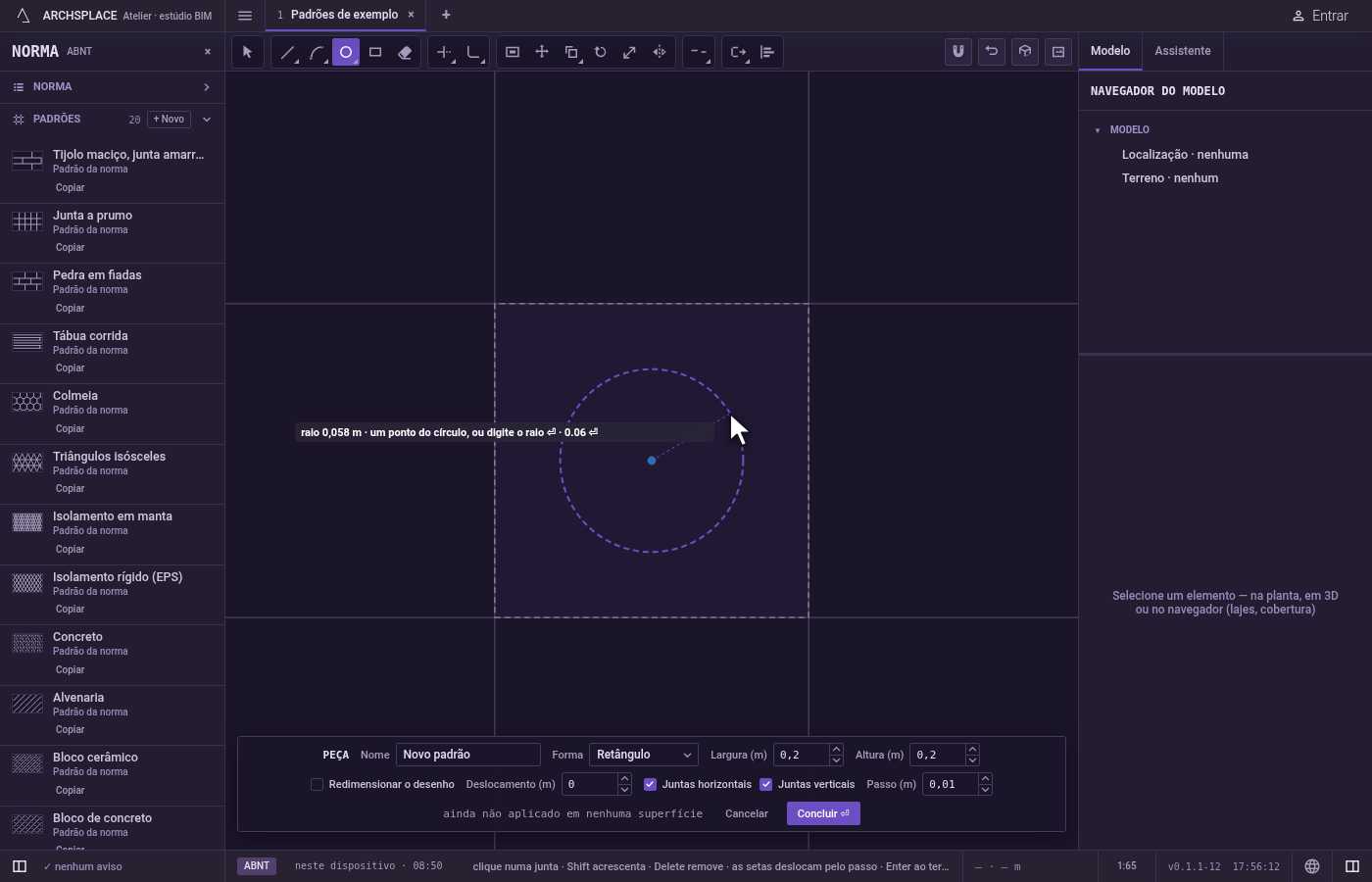Viewport: 1372px width, 882px height.
Task: Copy the Colmeia pattern
Action: pyautogui.click(x=70, y=428)
